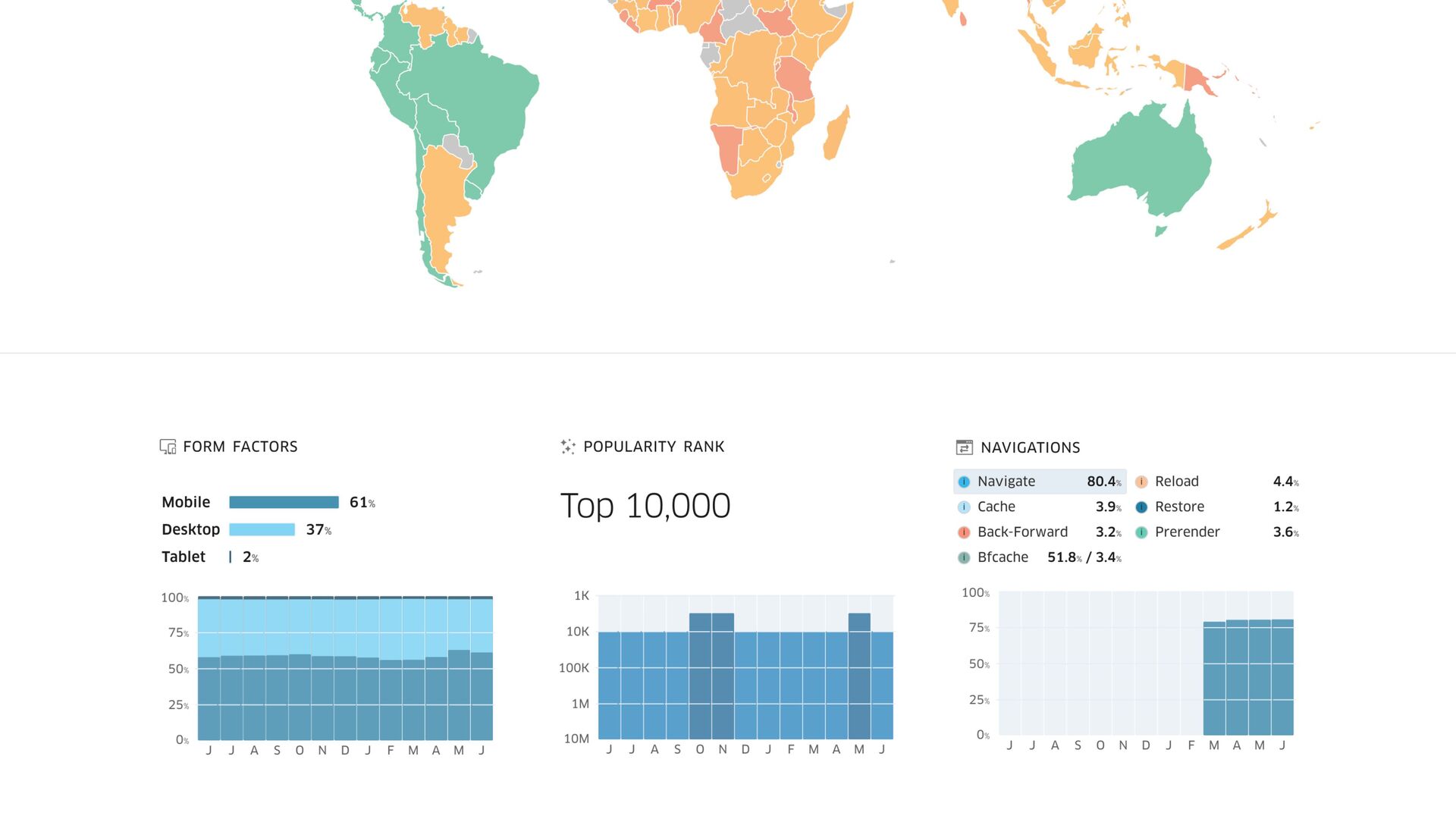This screenshot has width=1456, height=819.
Task: Click New Zealand on the map
Action: click(x=1247, y=225)
